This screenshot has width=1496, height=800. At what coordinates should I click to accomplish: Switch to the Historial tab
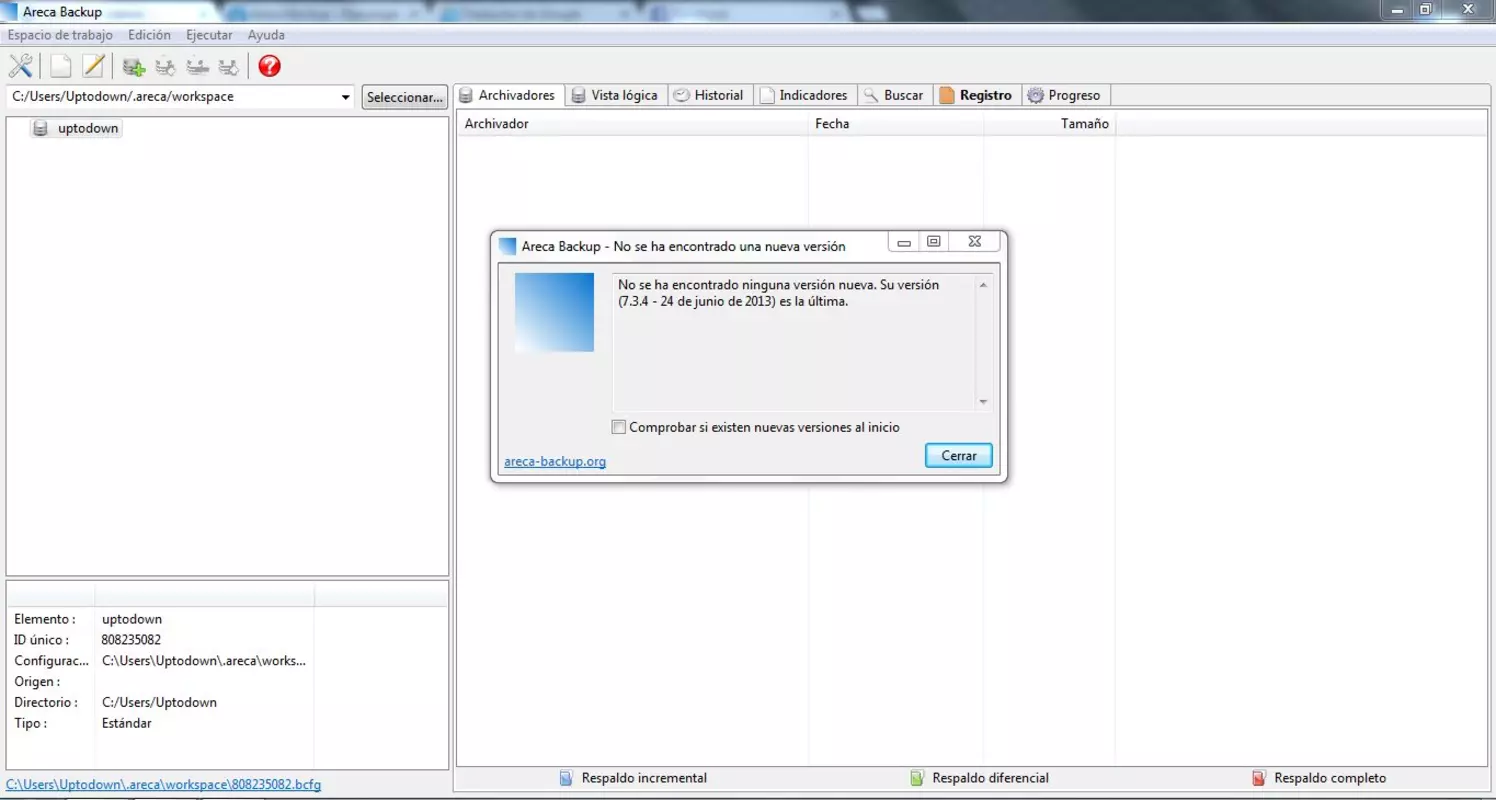pyautogui.click(x=709, y=95)
